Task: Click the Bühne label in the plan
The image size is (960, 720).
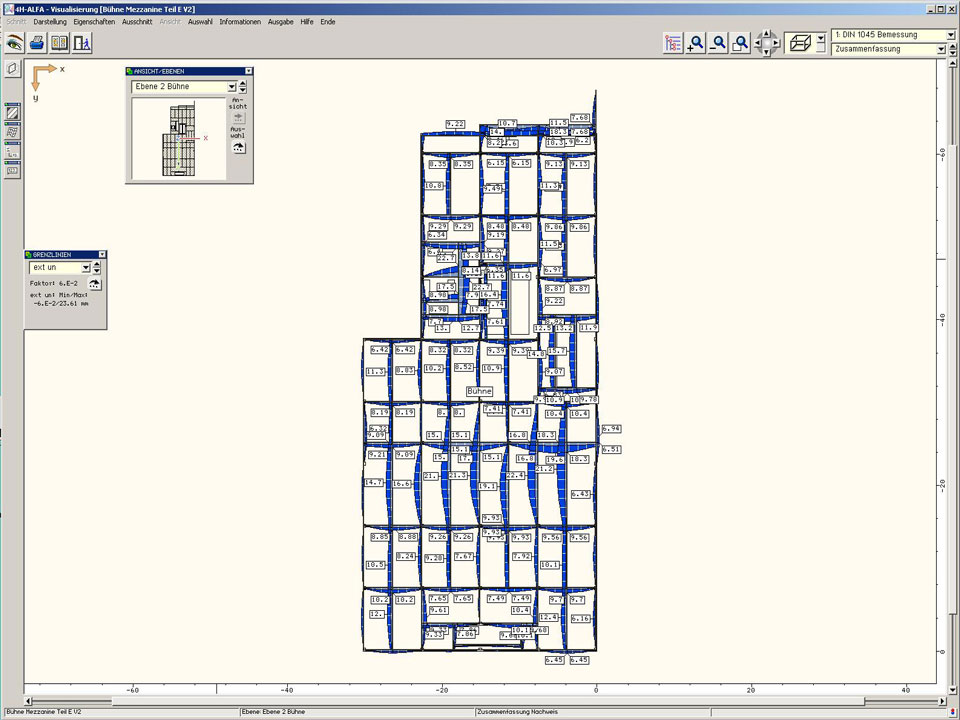Action: (x=479, y=391)
